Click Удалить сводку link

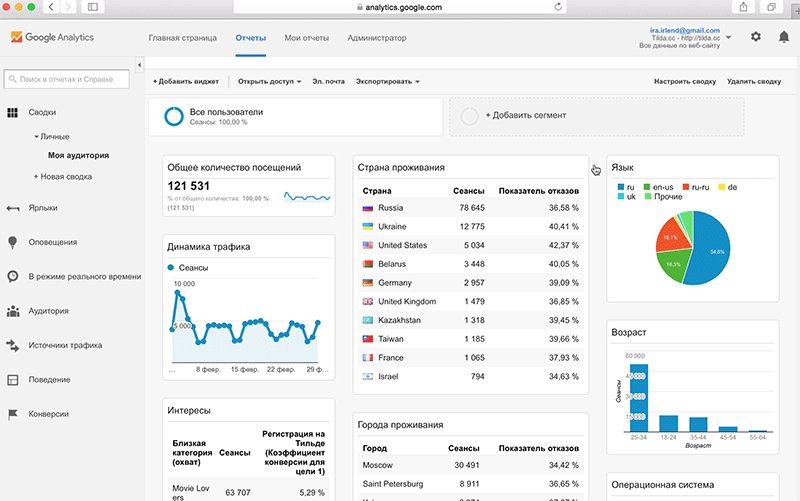coord(754,81)
